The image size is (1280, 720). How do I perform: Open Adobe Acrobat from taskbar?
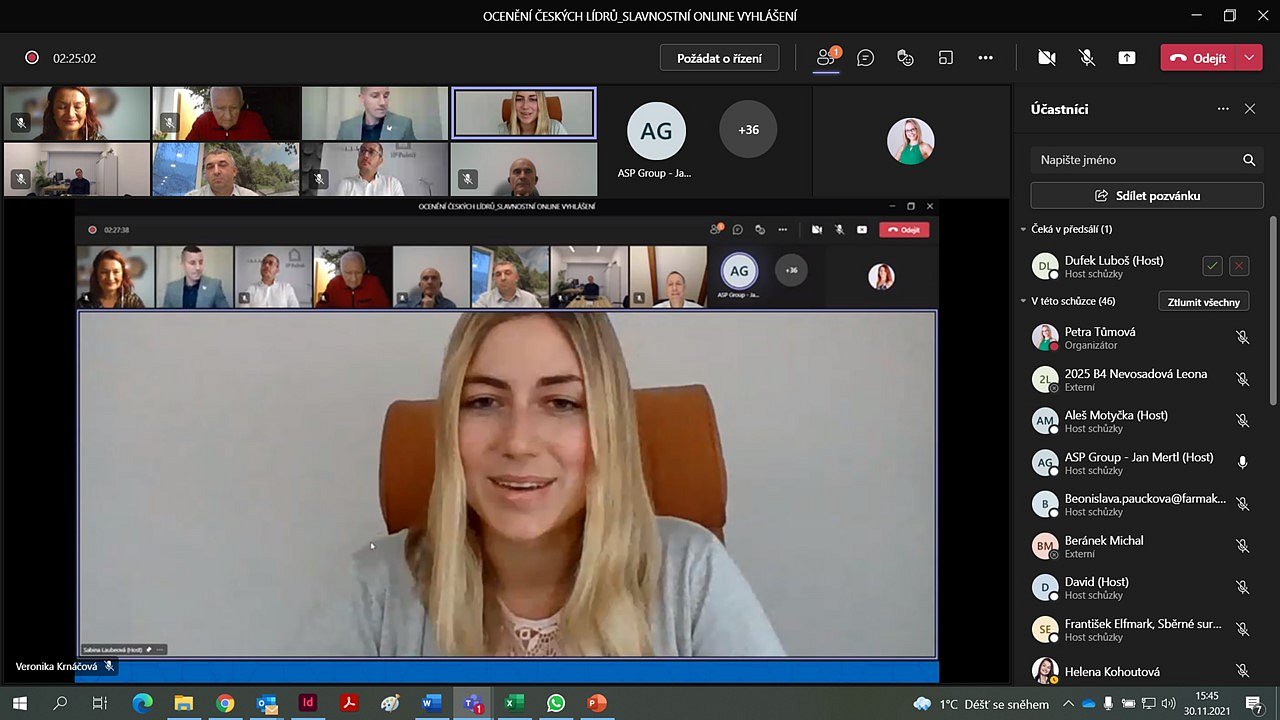point(349,703)
